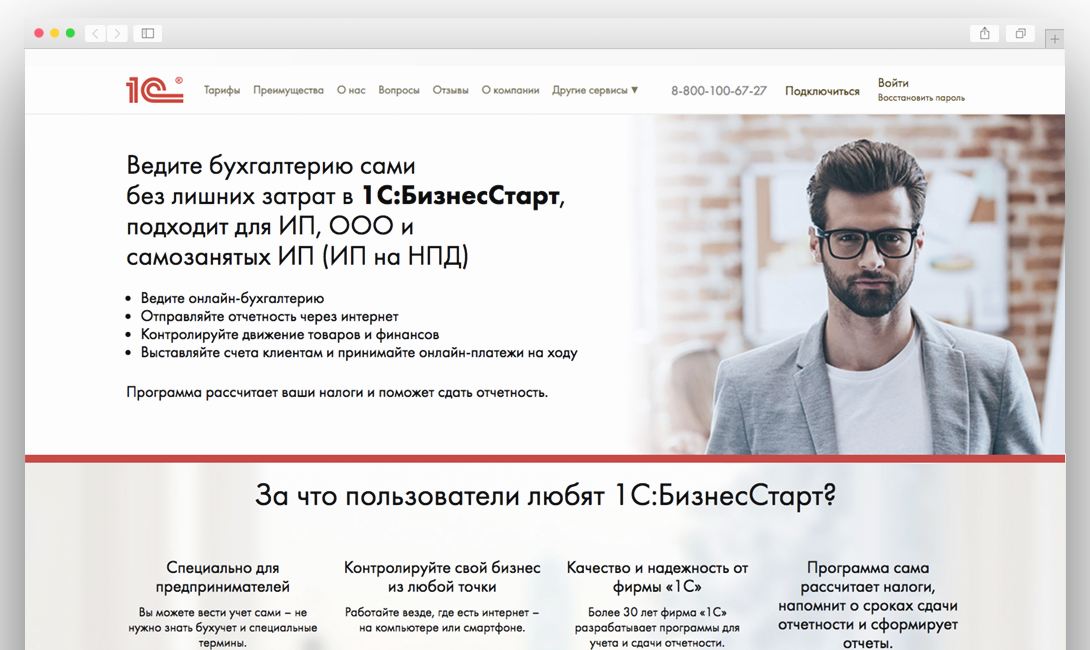Click text Вы можете вести учет сами

(x=222, y=628)
